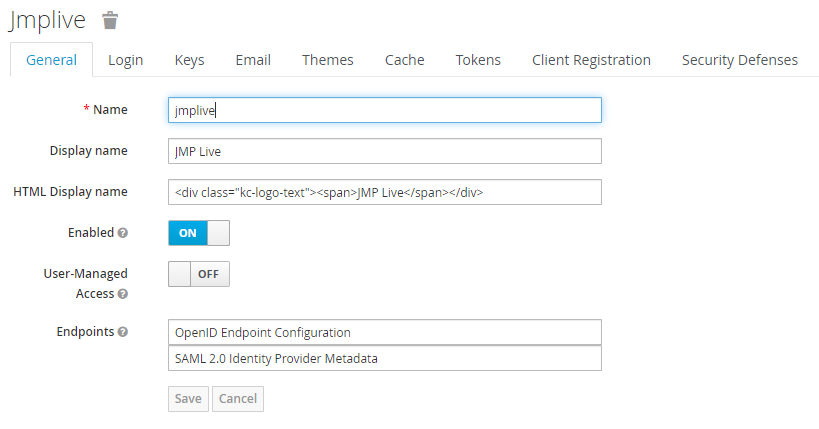Toggle User-Managed Access OFF switch
This screenshot has height=429, width=819.
pyautogui.click(x=199, y=274)
